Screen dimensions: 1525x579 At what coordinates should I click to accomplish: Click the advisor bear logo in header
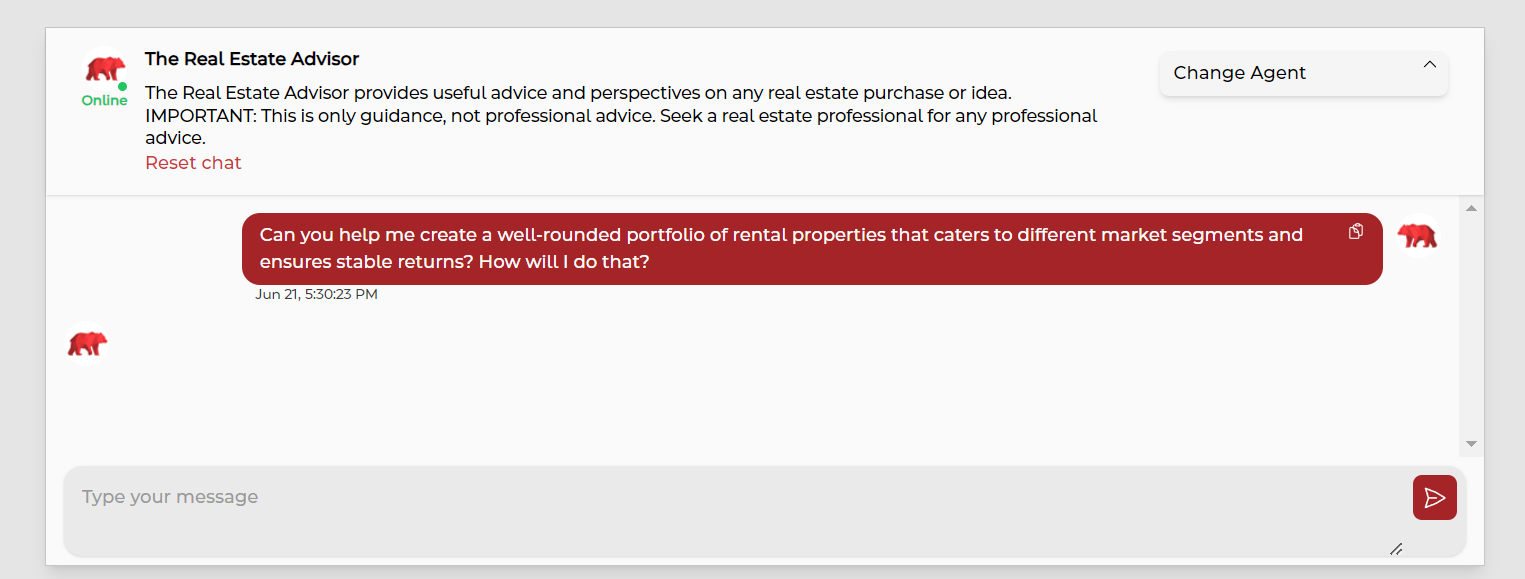(x=105, y=69)
